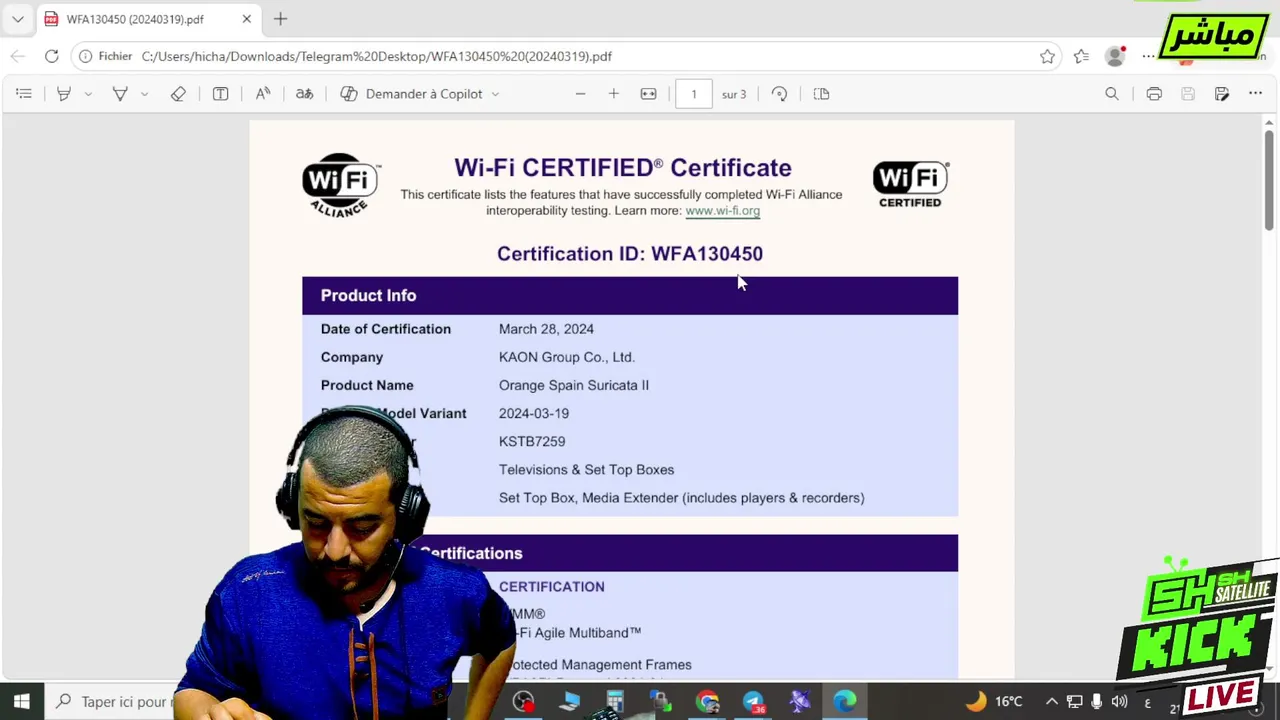Start the read aloud tool
The height and width of the screenshot is (720, 1280).
click(x=262, y=94)
